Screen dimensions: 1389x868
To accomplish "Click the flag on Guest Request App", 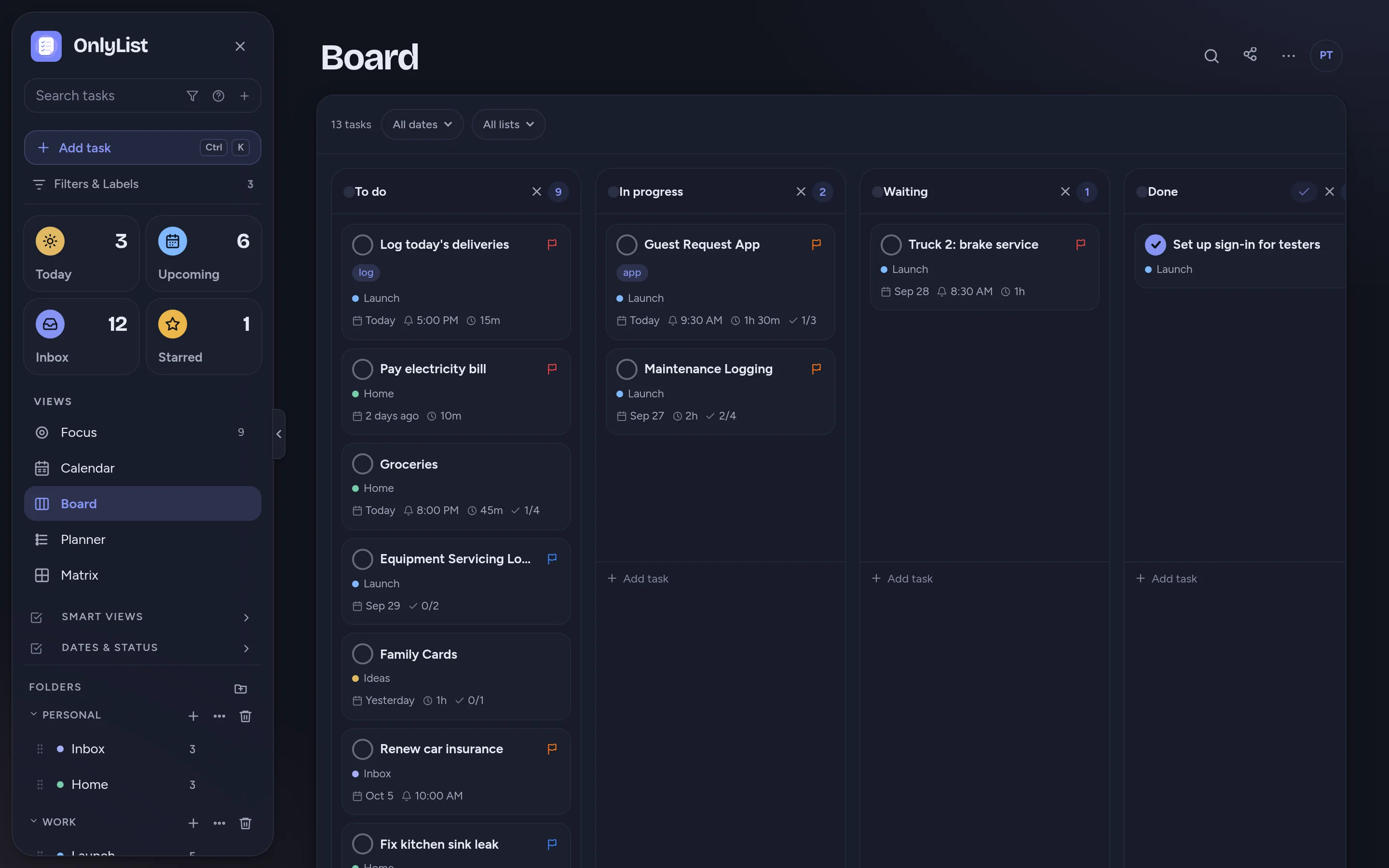I will click(816, 244).
